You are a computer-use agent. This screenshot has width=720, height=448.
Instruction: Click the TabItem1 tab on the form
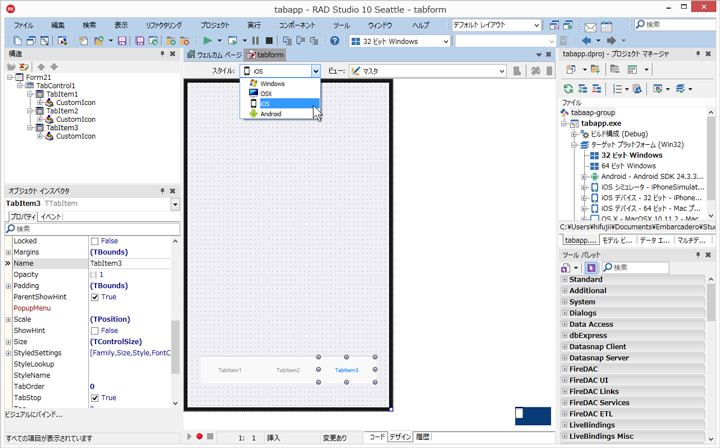[230, 370]
